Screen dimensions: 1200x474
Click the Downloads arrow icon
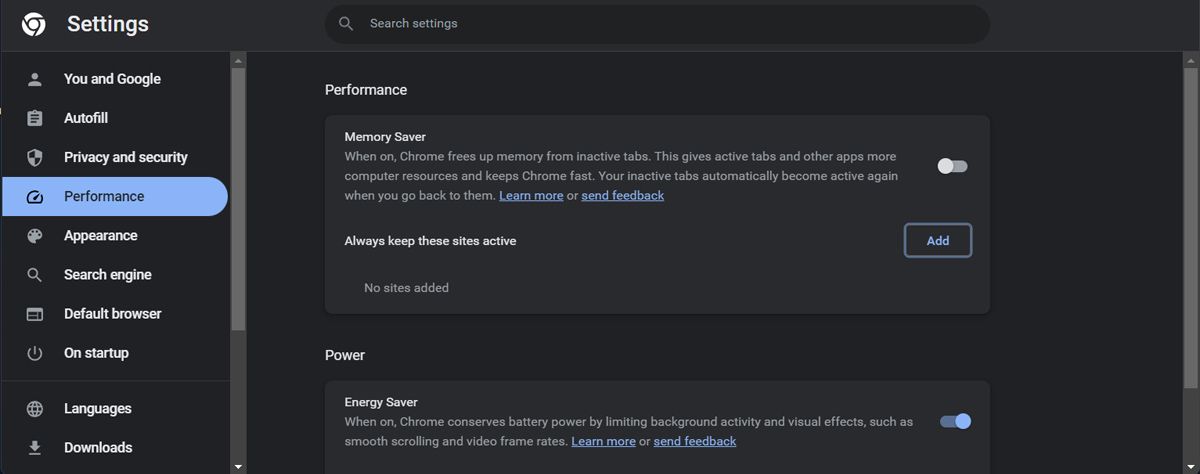pos(35,448)
